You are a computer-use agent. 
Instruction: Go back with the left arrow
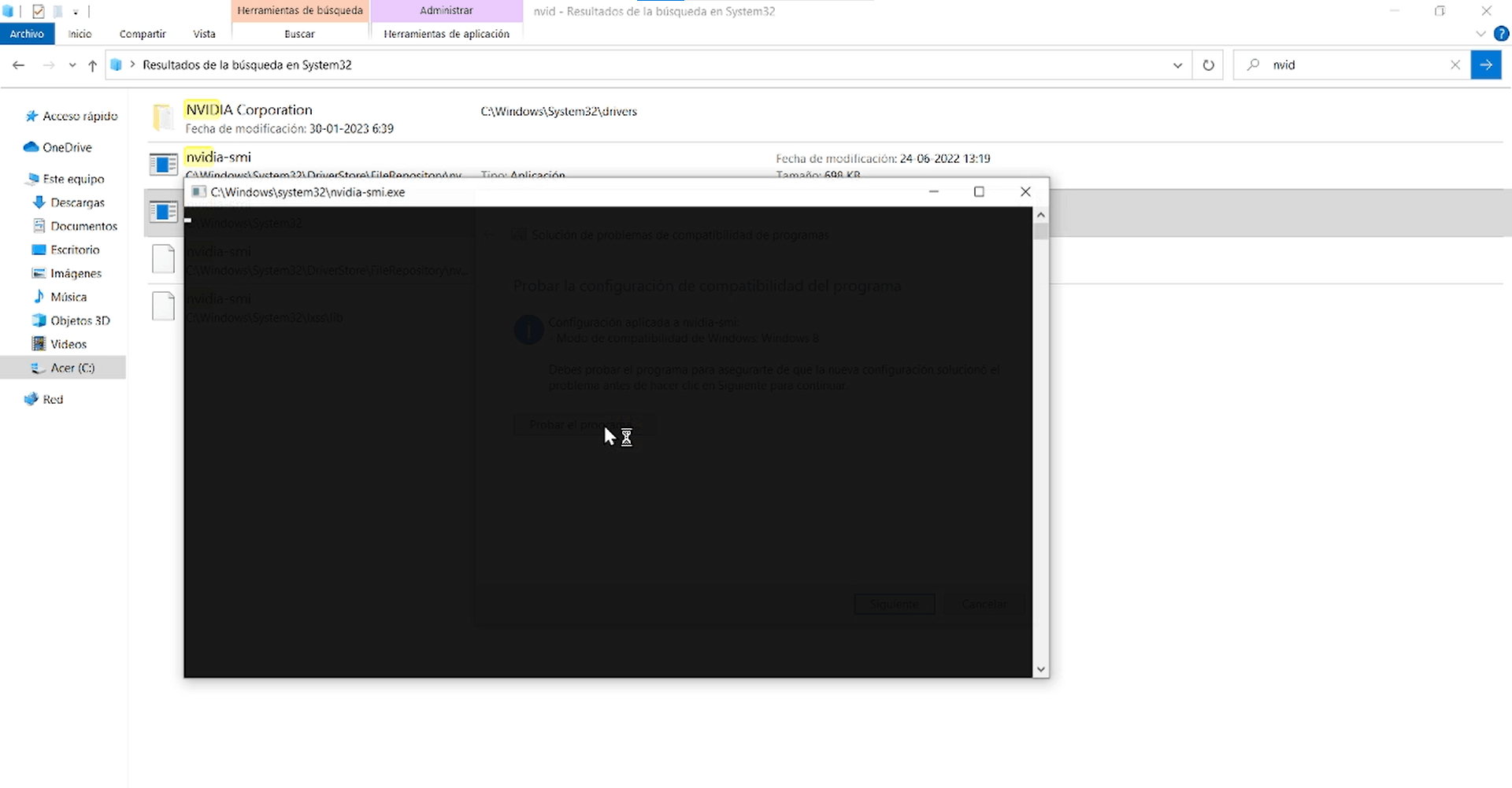[x=19, y=65]
